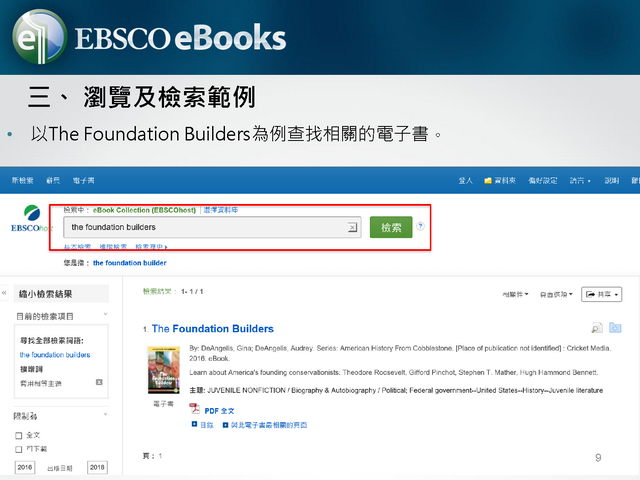Screen dimensions: 640x480
Task: Click The Foundation Builders book cover thumbnail
Action: pos(162,370)
